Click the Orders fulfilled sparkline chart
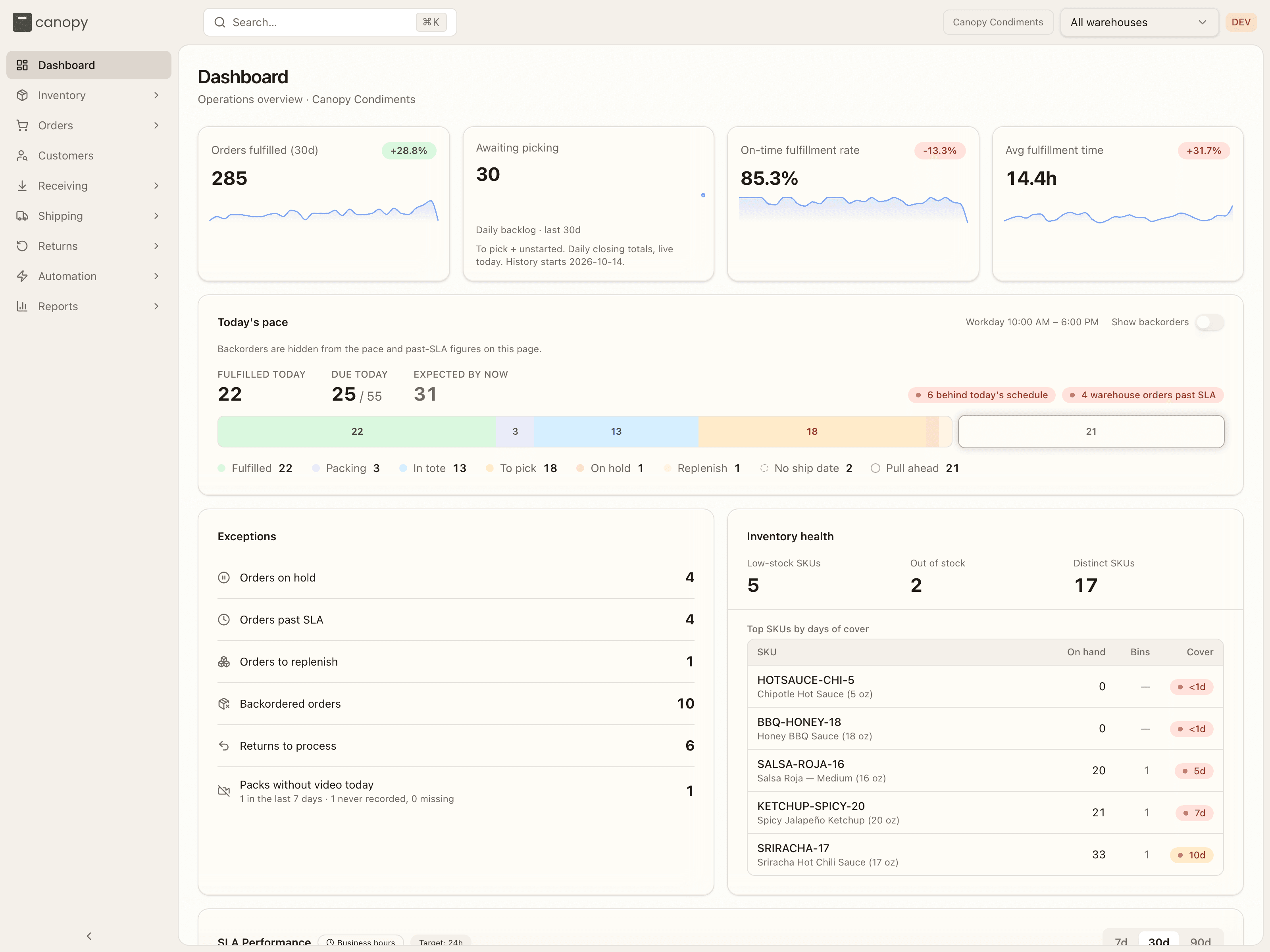Screen dimensions: 1270x952 tap(324, 211)
